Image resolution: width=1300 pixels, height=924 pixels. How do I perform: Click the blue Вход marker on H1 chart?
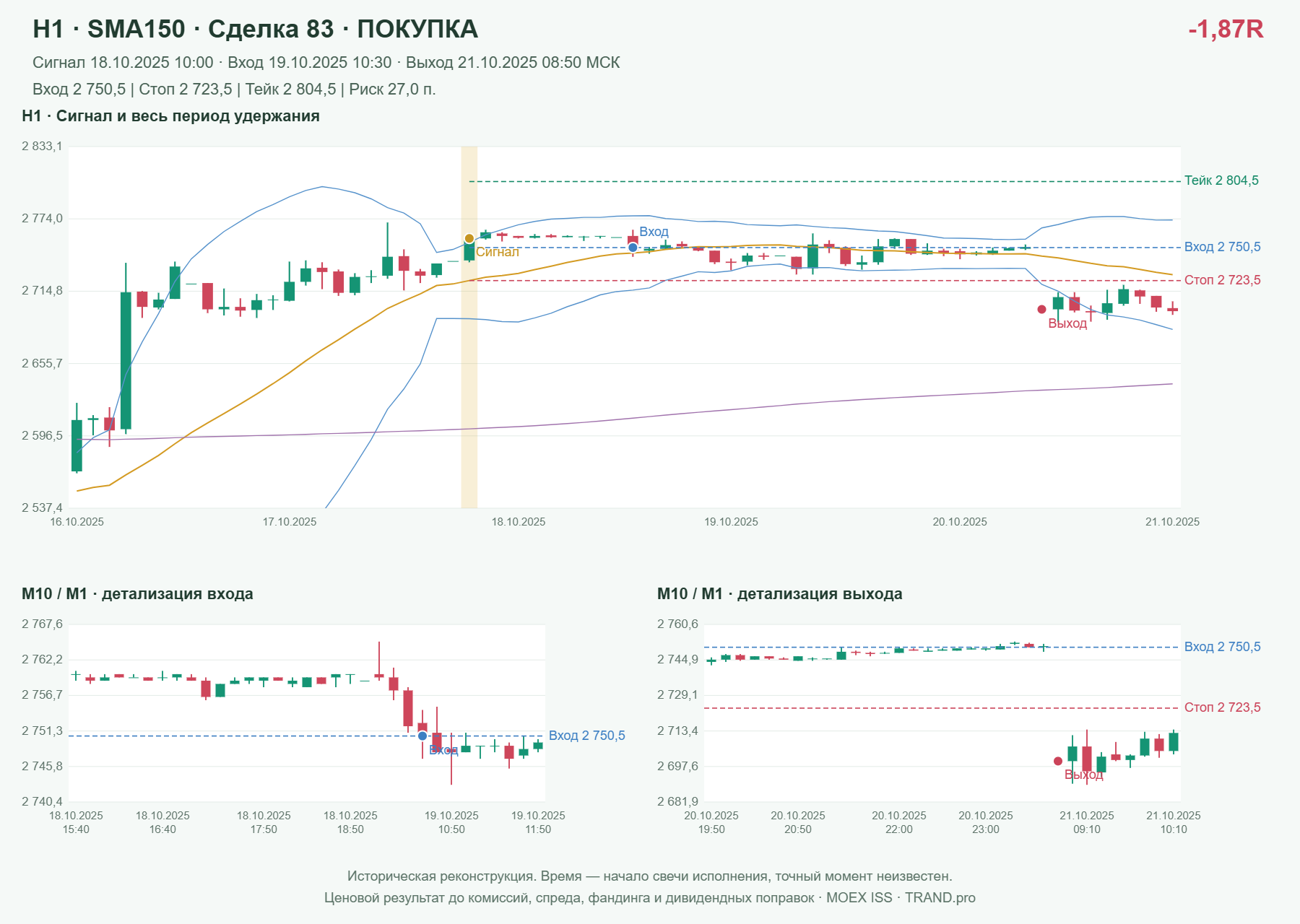click(633, 248)
